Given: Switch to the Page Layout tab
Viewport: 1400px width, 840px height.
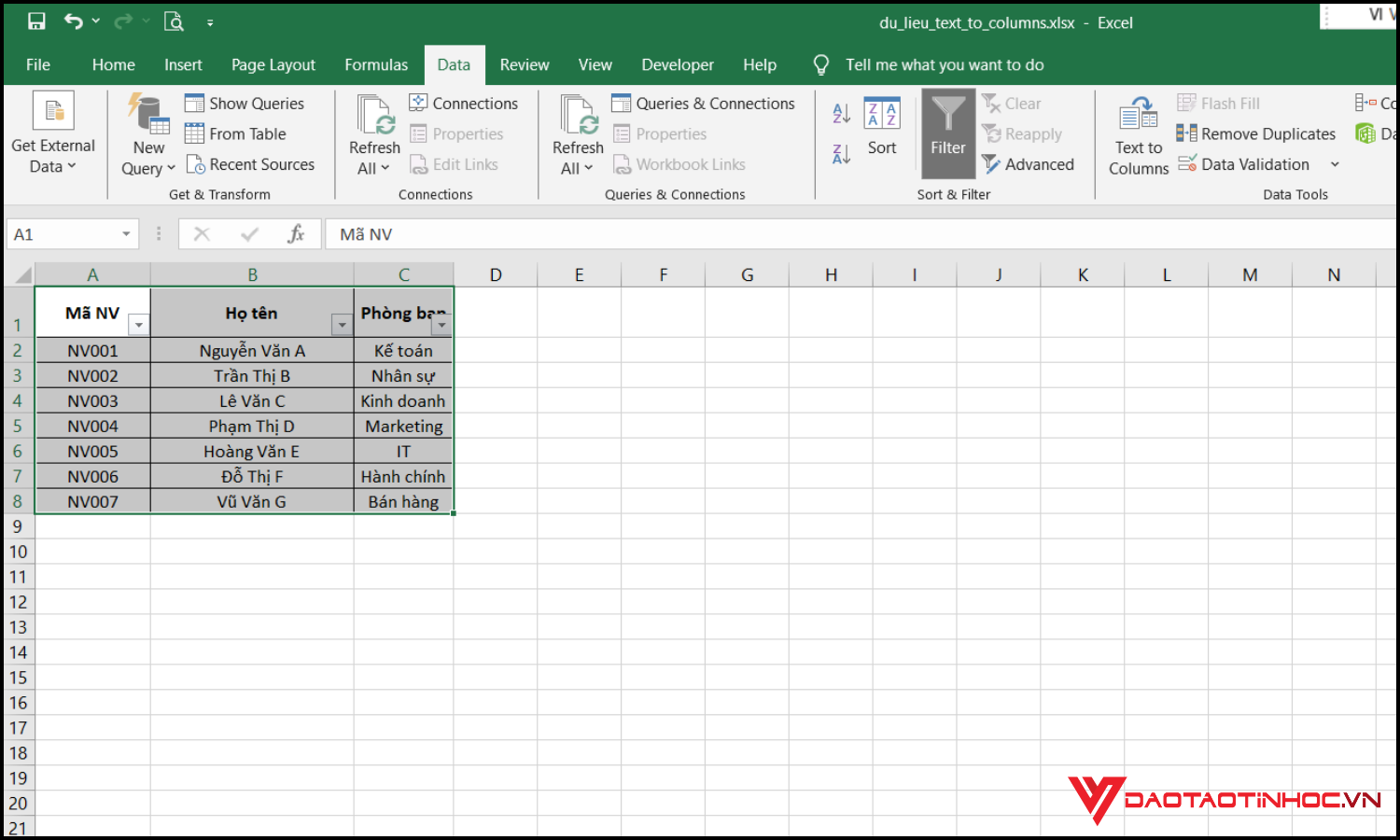Looking at the screenshot, I should pos(273,64).
